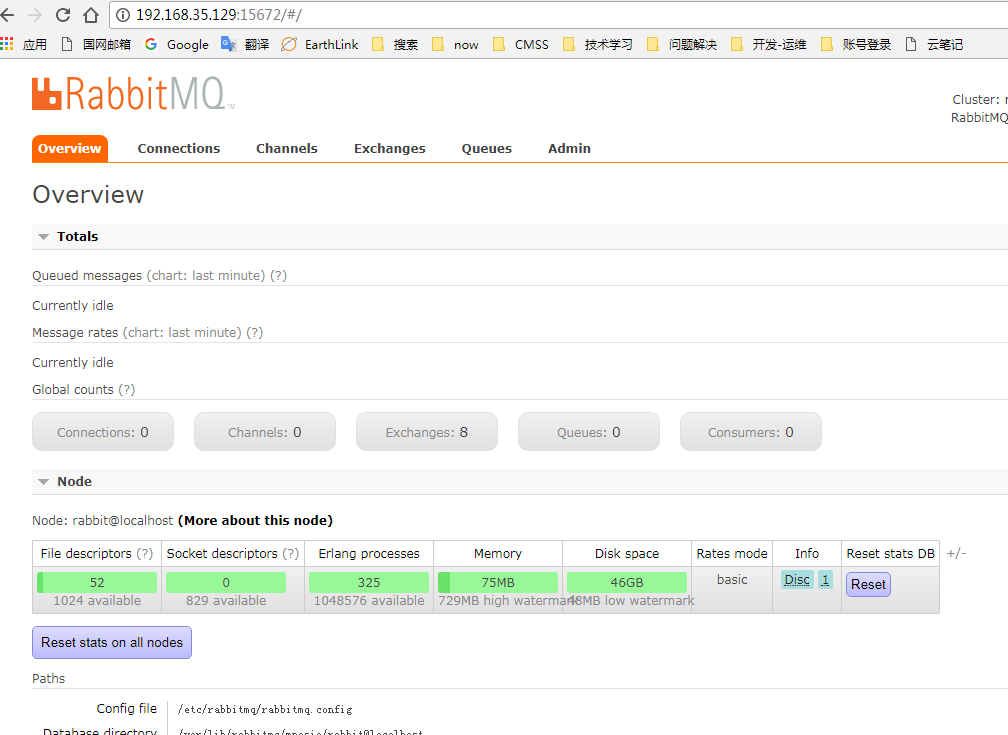The image size is (1008, 735).
Task: Open the Google bookmark
Action: [177, 44]
